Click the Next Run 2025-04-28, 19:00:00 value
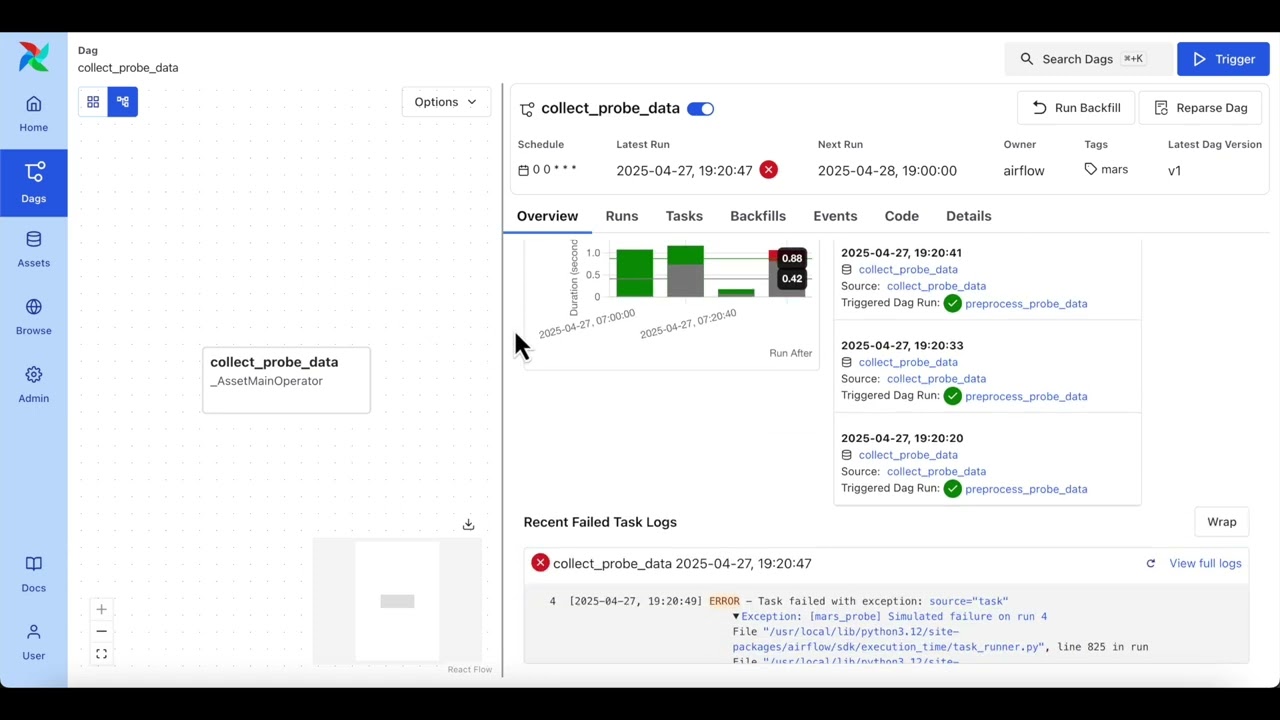This screenshot has width=1280, height=720. click(x=887, y=171)
